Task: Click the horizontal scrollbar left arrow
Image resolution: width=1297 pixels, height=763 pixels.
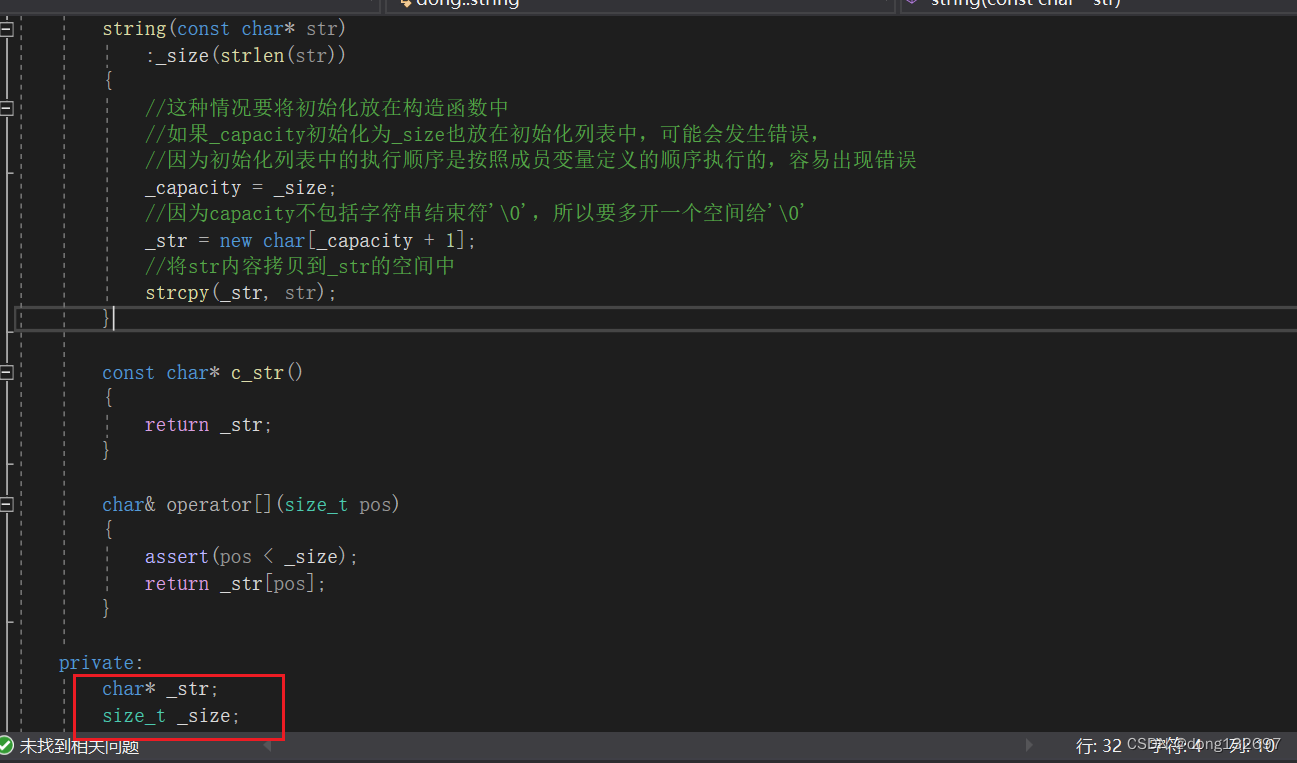Action: tap(266, 745)
